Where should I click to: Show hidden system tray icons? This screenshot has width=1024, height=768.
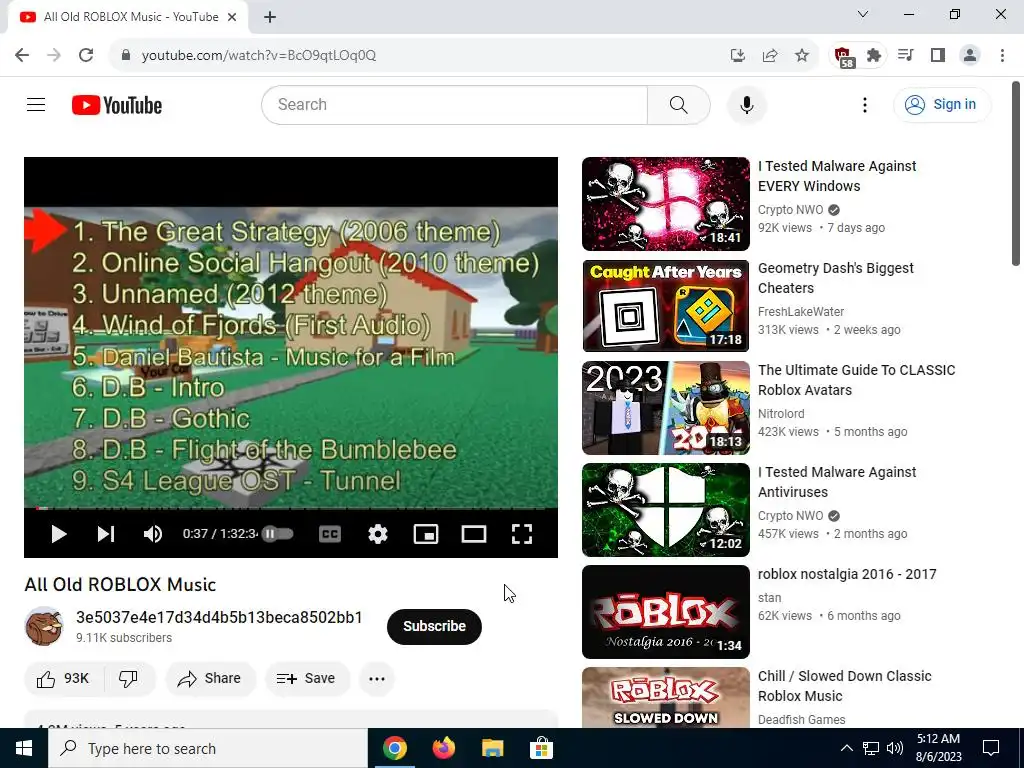846,748
